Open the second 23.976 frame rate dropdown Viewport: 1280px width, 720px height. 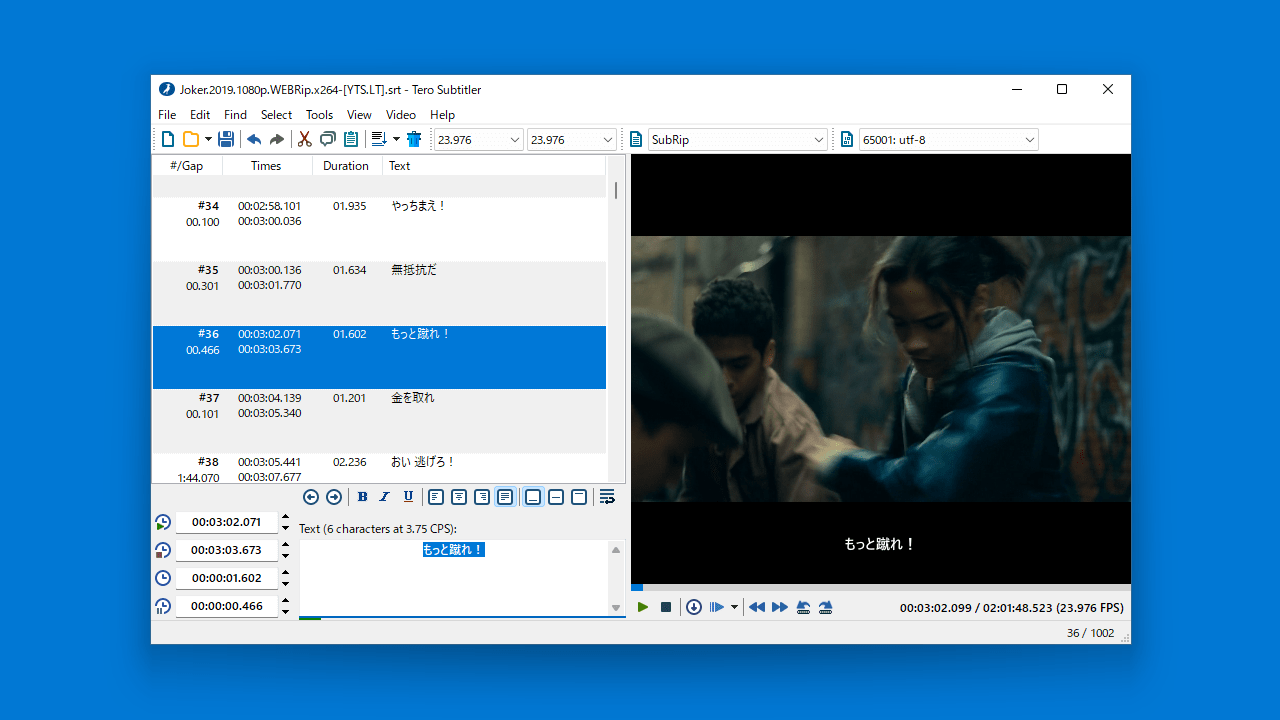[572, 140]
